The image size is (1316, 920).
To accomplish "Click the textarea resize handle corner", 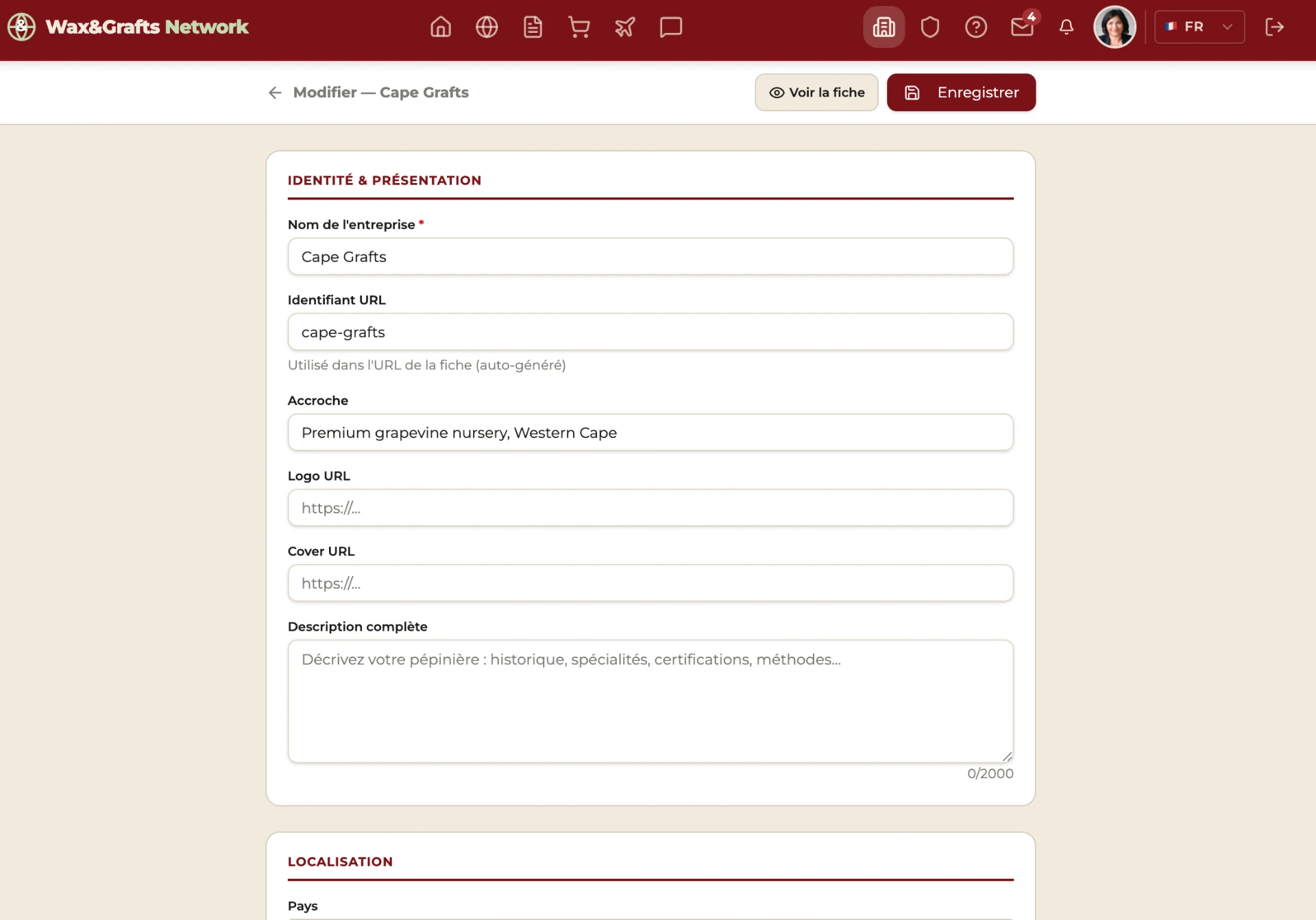I will [1007, 756].
